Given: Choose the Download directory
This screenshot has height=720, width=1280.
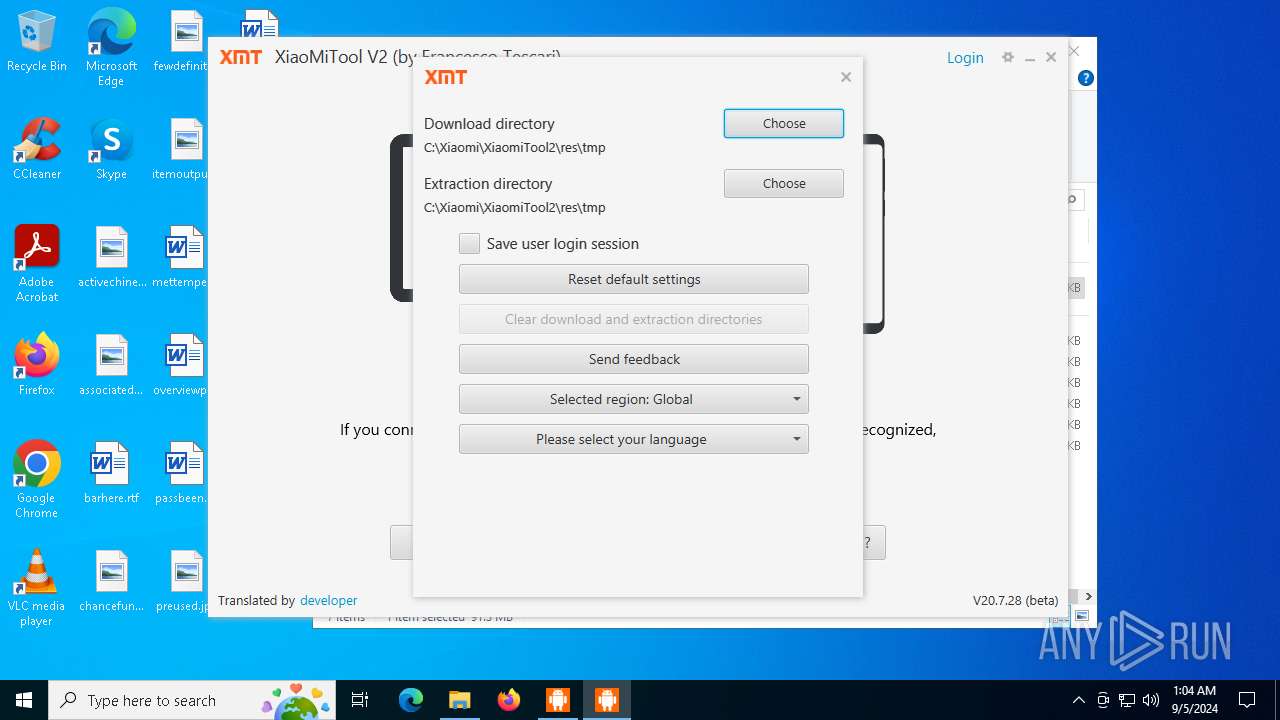Looking at the screenshot, I should tap(783, 123).
